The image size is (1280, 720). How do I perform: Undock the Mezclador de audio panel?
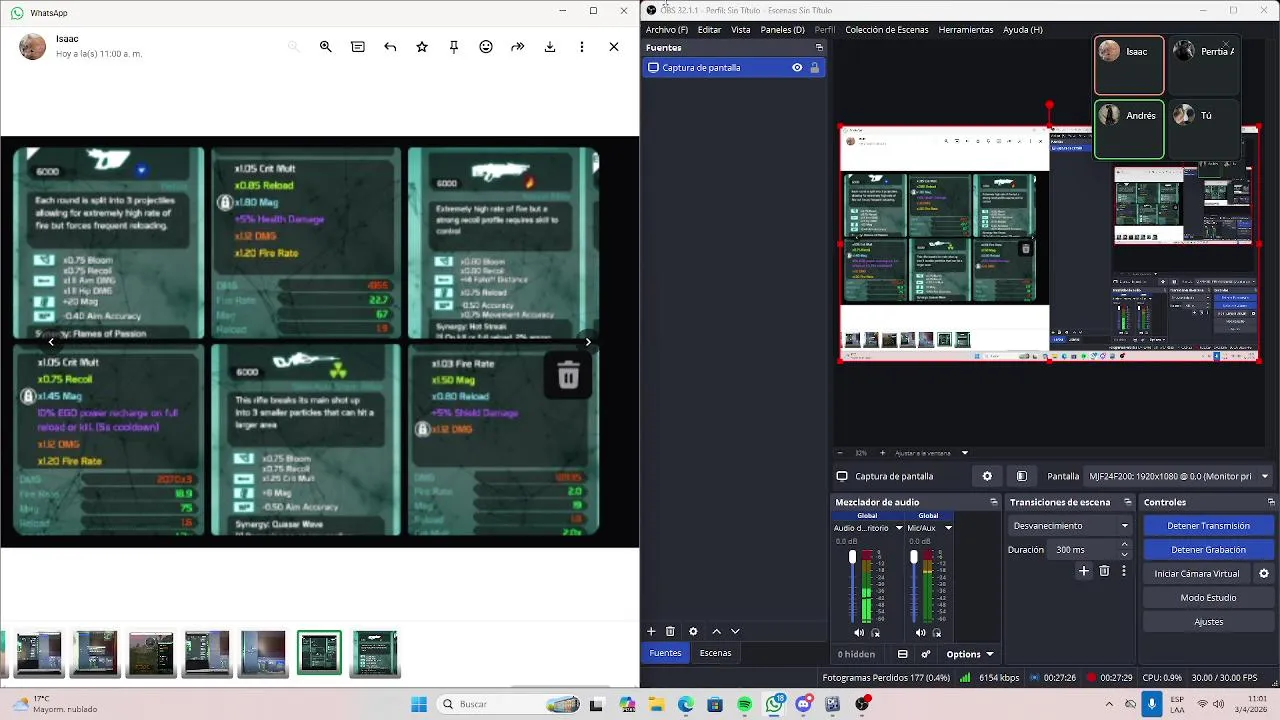tap(993, 502)
